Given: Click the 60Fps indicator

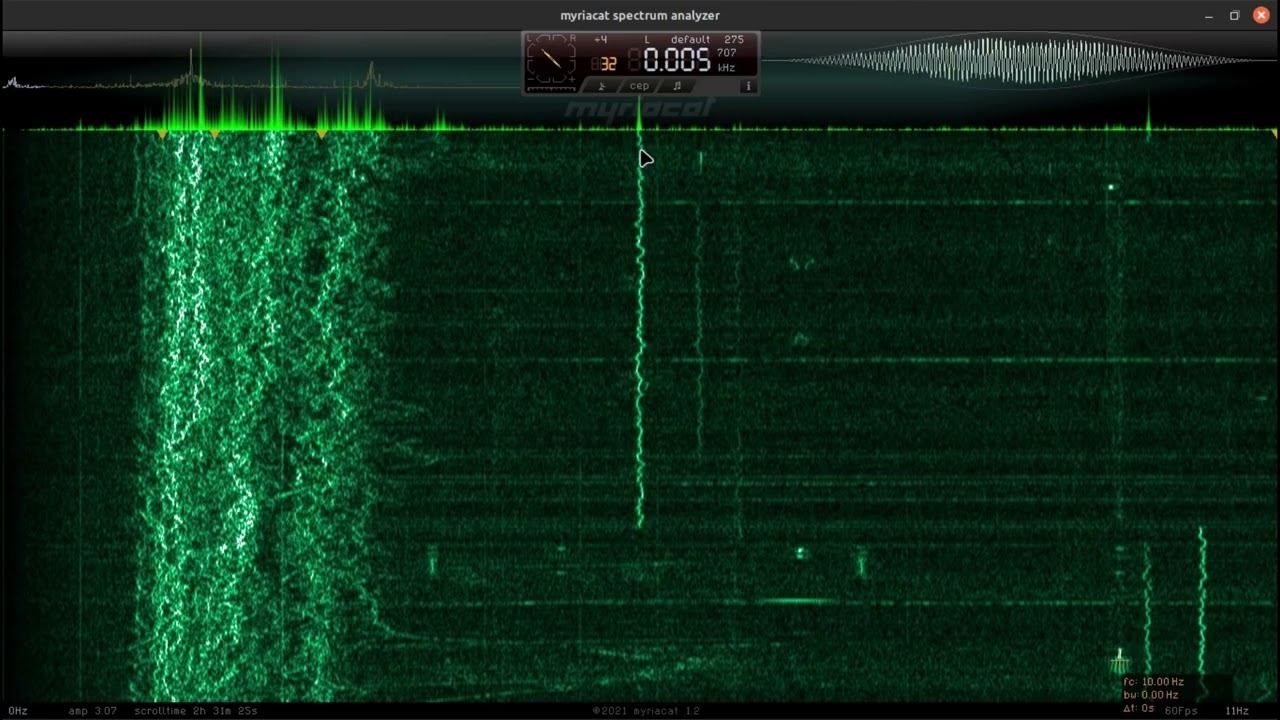Looking at the screenshot, I should click(1181, 711).
